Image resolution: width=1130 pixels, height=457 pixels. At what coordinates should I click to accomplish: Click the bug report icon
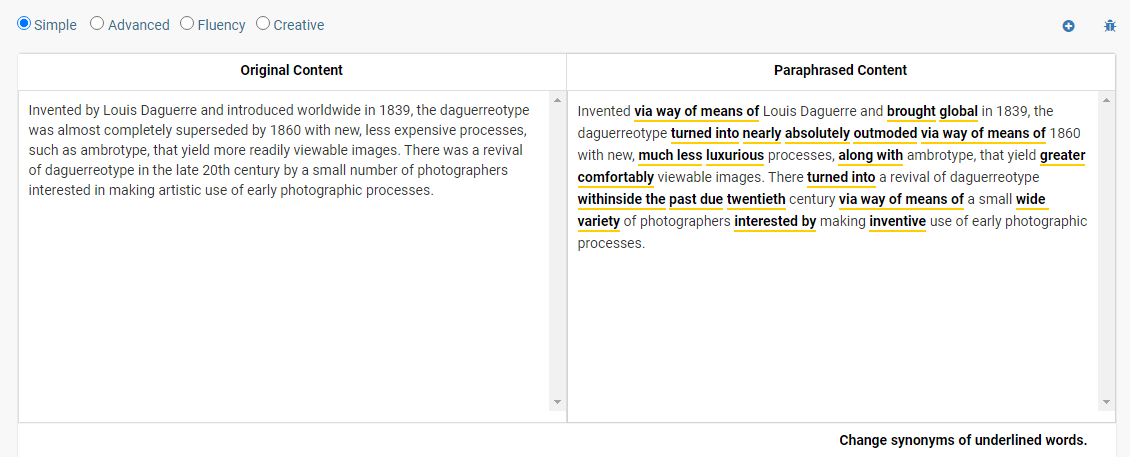(1109, 26)
